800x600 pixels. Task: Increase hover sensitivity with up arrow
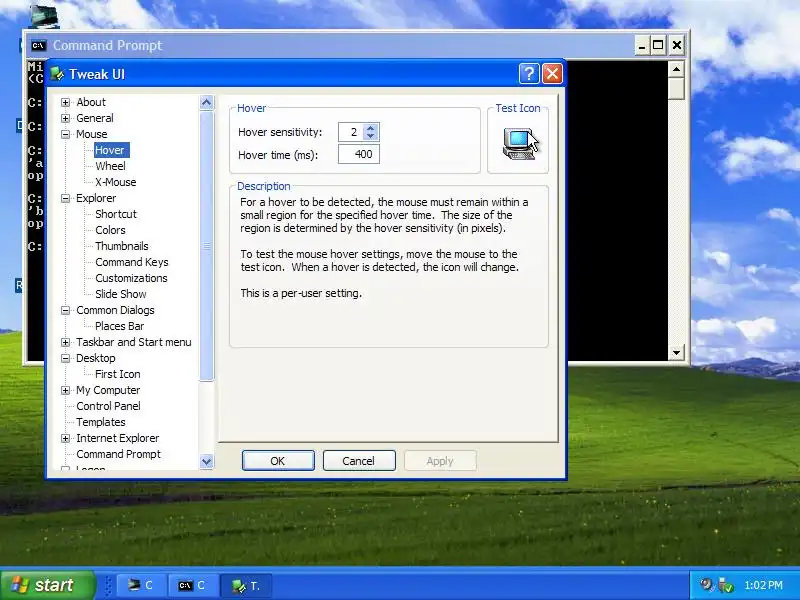371,128
